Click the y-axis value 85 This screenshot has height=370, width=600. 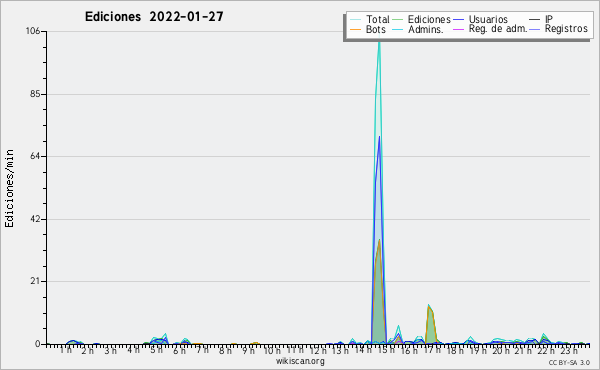click(x=35, y=94)
